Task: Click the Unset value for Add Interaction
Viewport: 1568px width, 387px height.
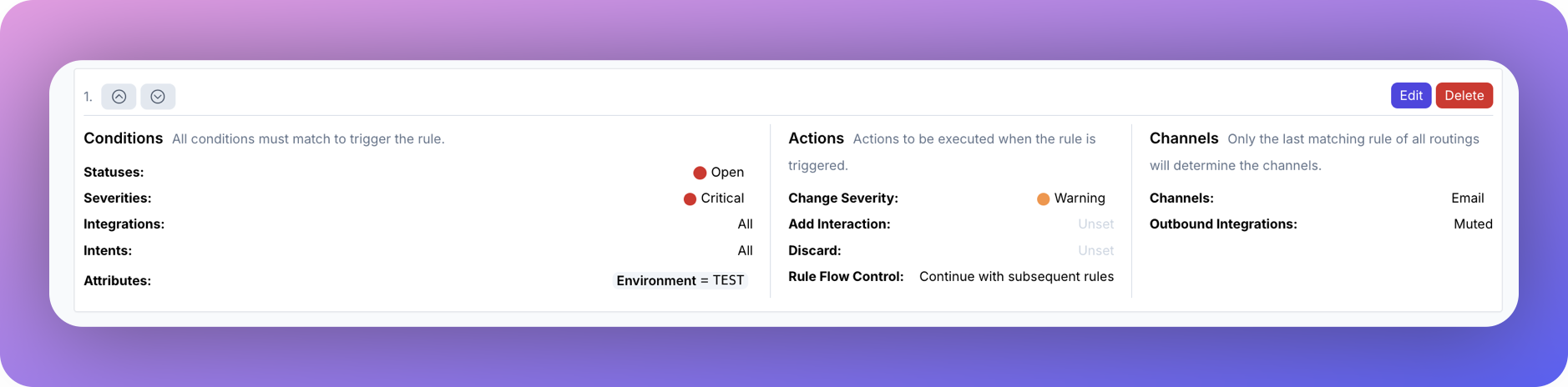Action: (x=1095, y=224)
